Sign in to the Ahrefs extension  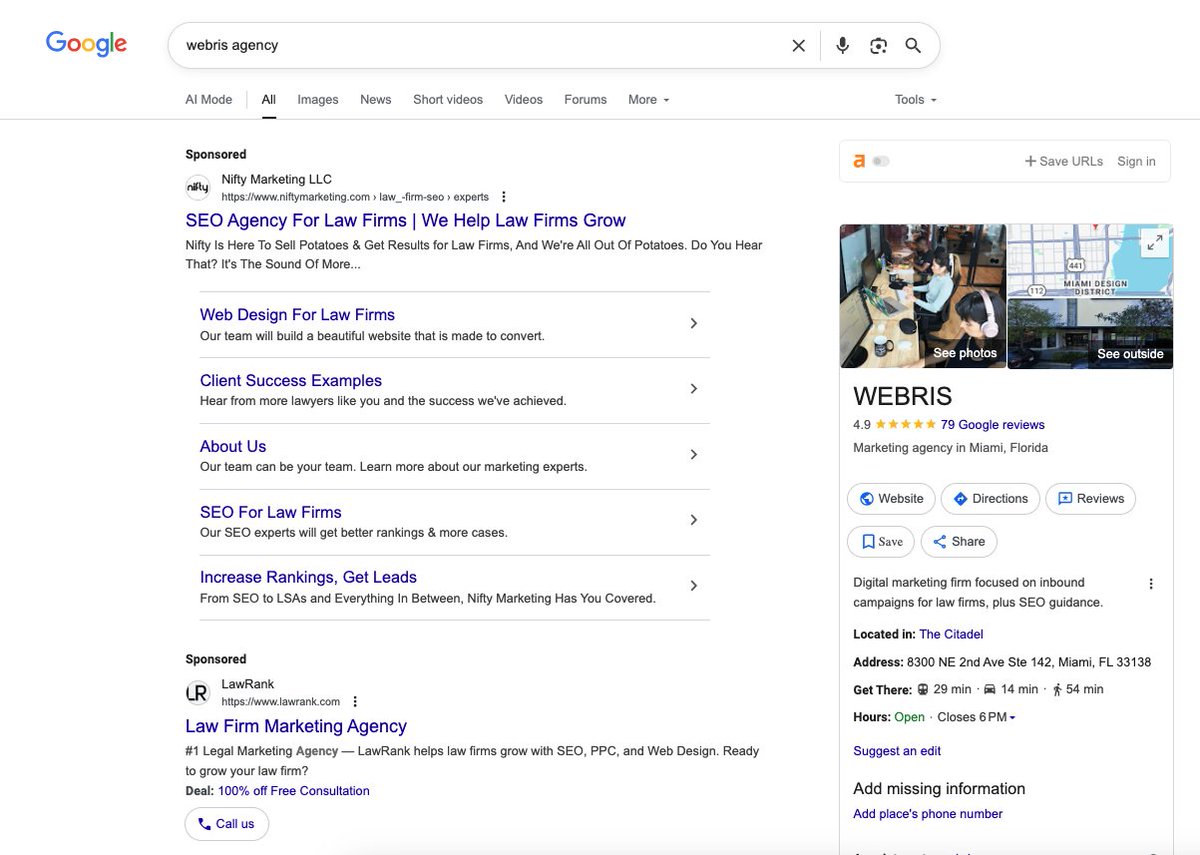click(x=1137, y=161)
